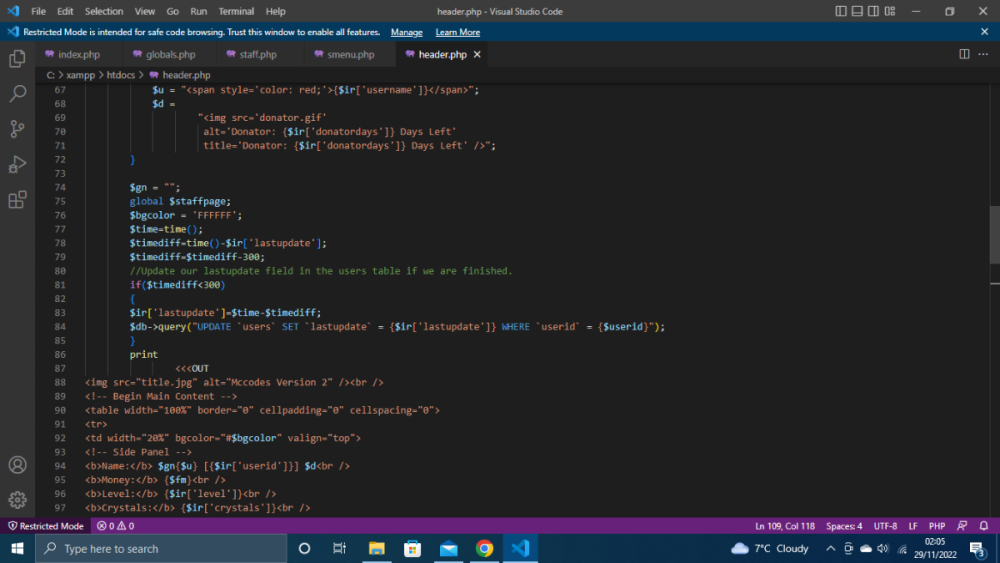Open the PHP language mode selector

(937, 526)
